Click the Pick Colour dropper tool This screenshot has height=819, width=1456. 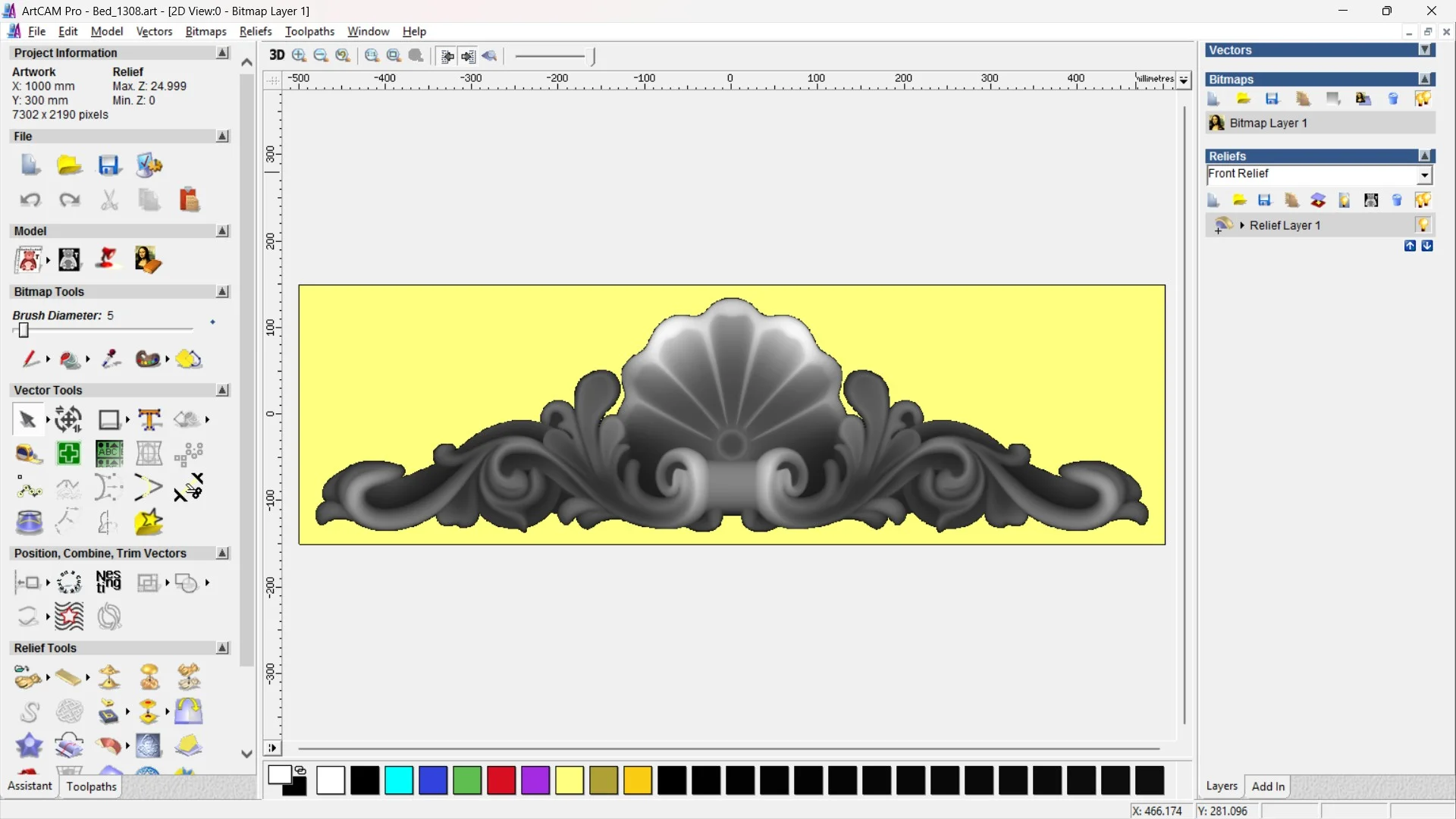point(111,359)
